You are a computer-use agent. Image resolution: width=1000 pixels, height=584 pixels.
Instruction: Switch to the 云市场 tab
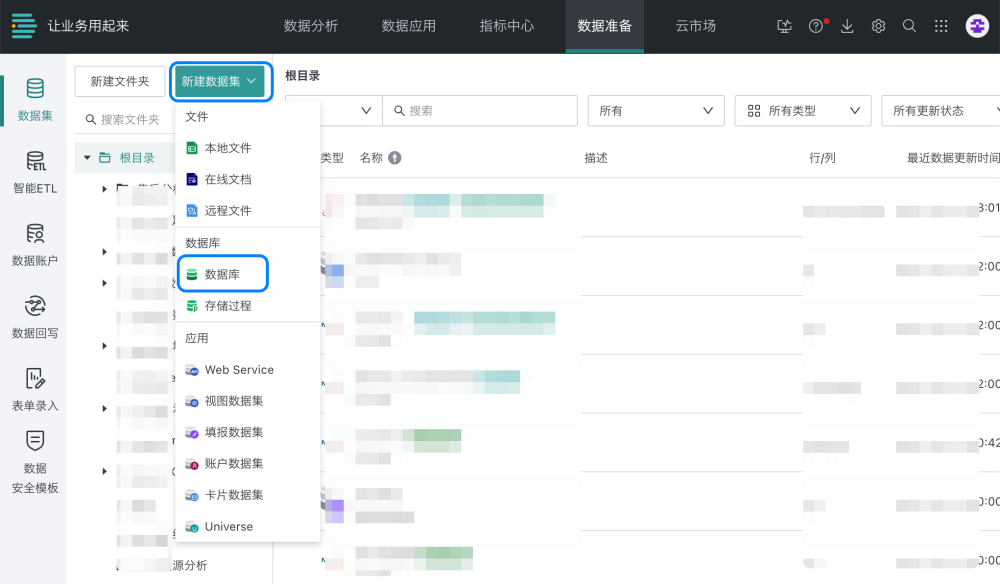(696, 26)
